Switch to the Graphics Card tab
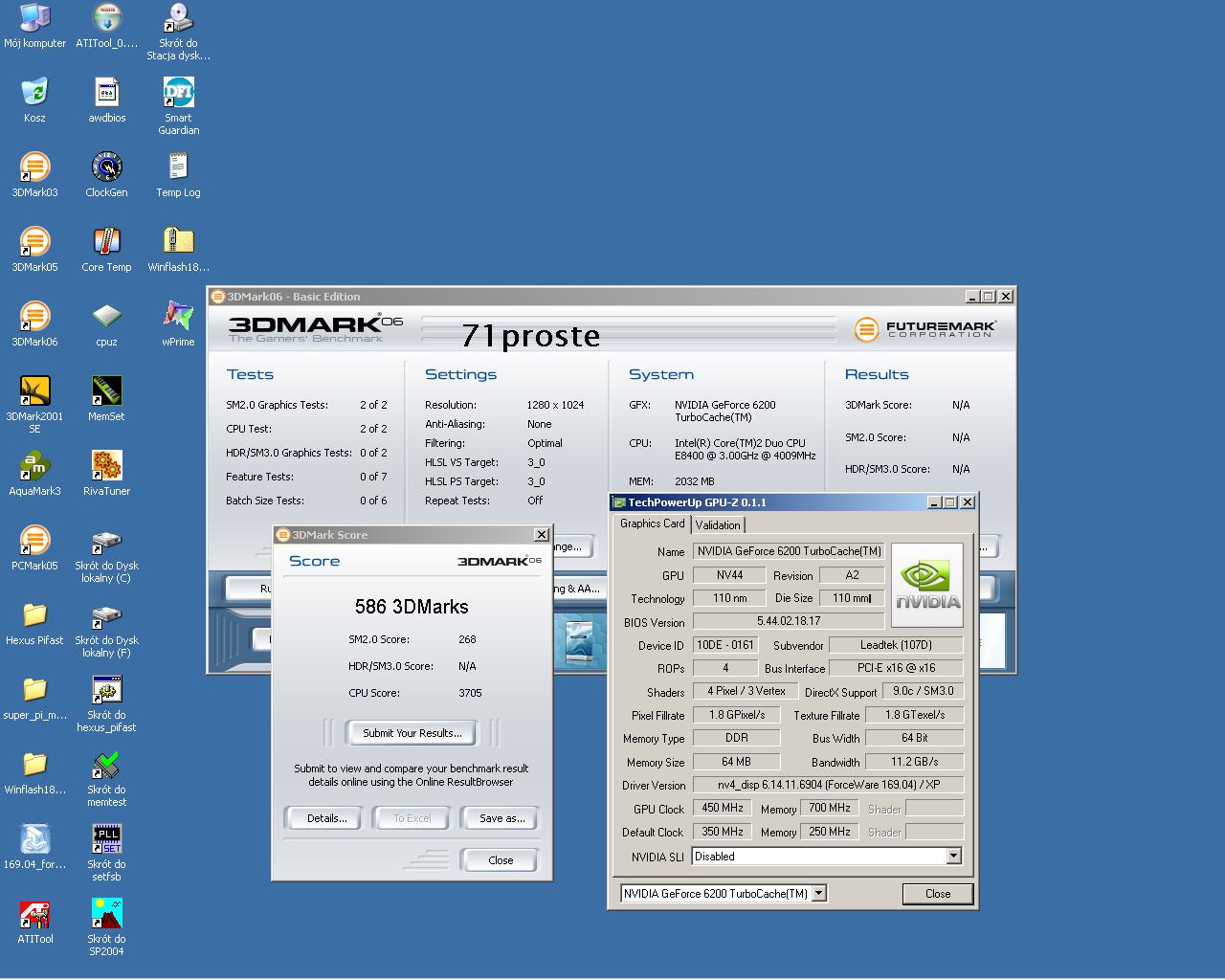Viewport: 1225px width, 980px height. 652,523
